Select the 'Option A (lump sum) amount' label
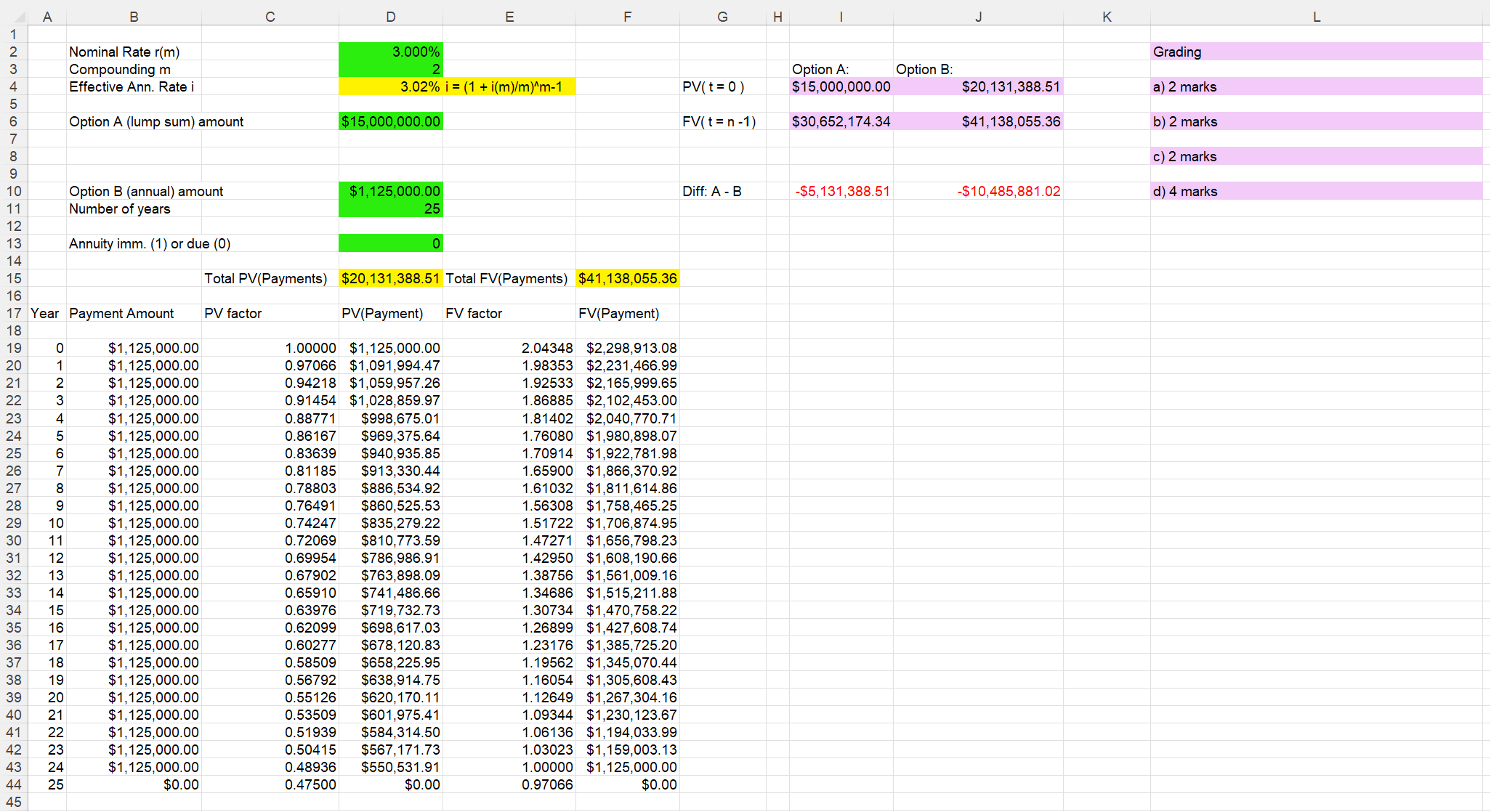This screenshot has width=1491, height=812. click(x=156, y=121)
